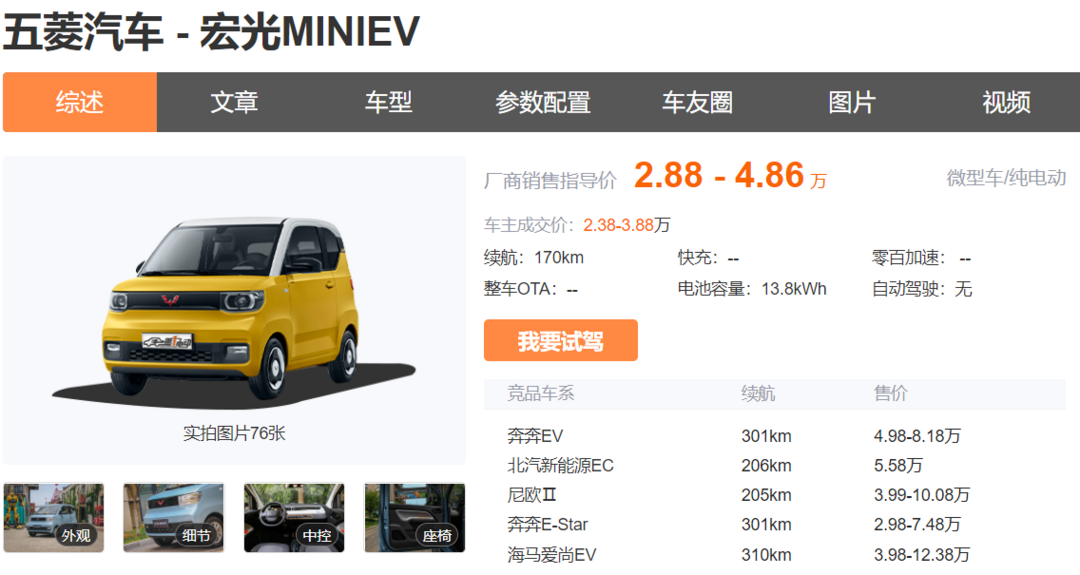Click the 我要试驾 button
Image resolution: width=1080 pixels, height=575 pixels.
[x=561, y=340]
